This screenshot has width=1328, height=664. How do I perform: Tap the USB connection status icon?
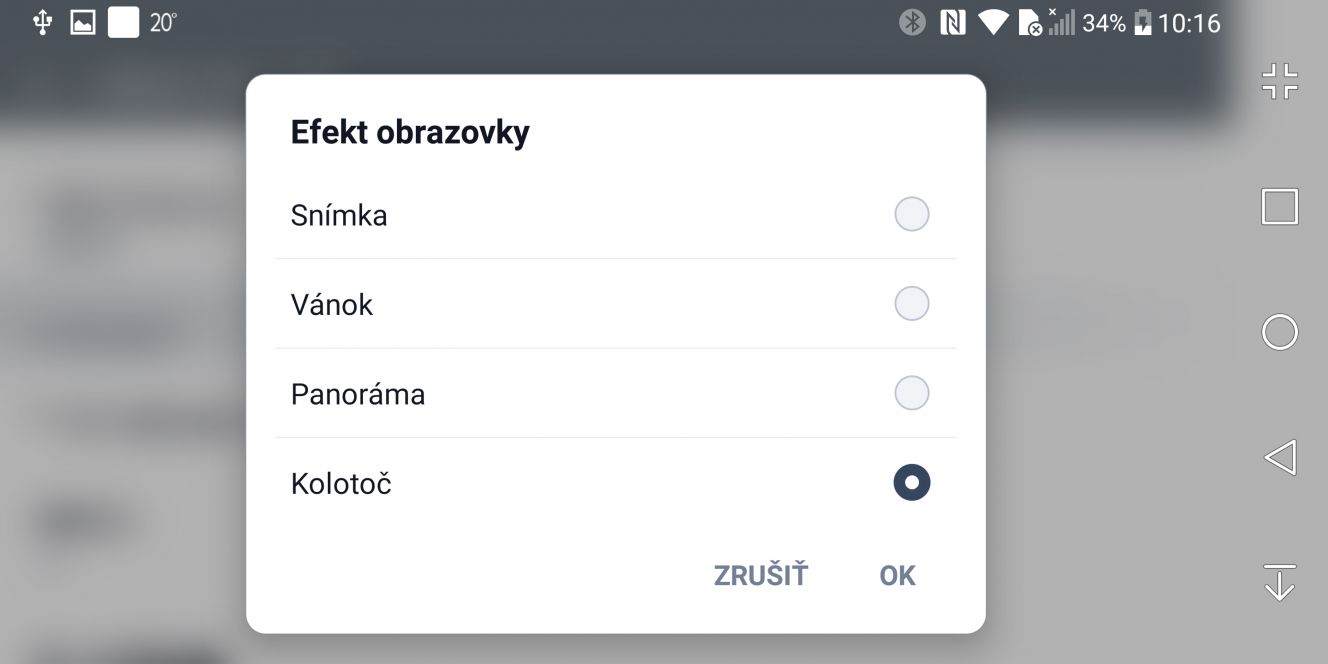tap(42, 22)
